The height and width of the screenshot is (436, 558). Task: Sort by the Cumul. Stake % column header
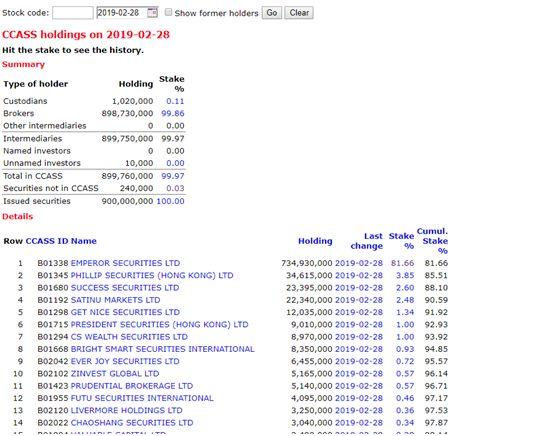tap(432, 241)
